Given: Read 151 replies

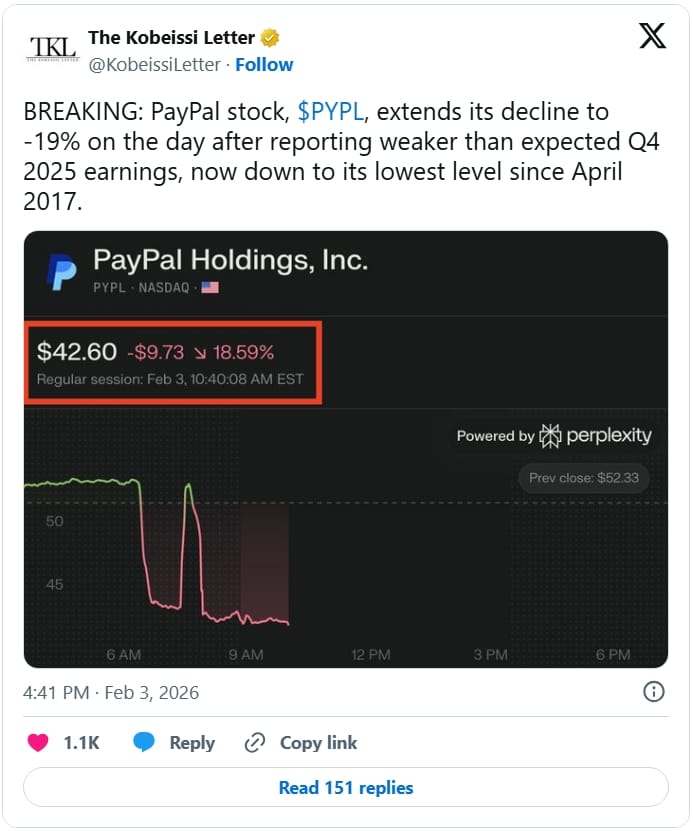Looking at the screenshot, I should coord(345,787).
